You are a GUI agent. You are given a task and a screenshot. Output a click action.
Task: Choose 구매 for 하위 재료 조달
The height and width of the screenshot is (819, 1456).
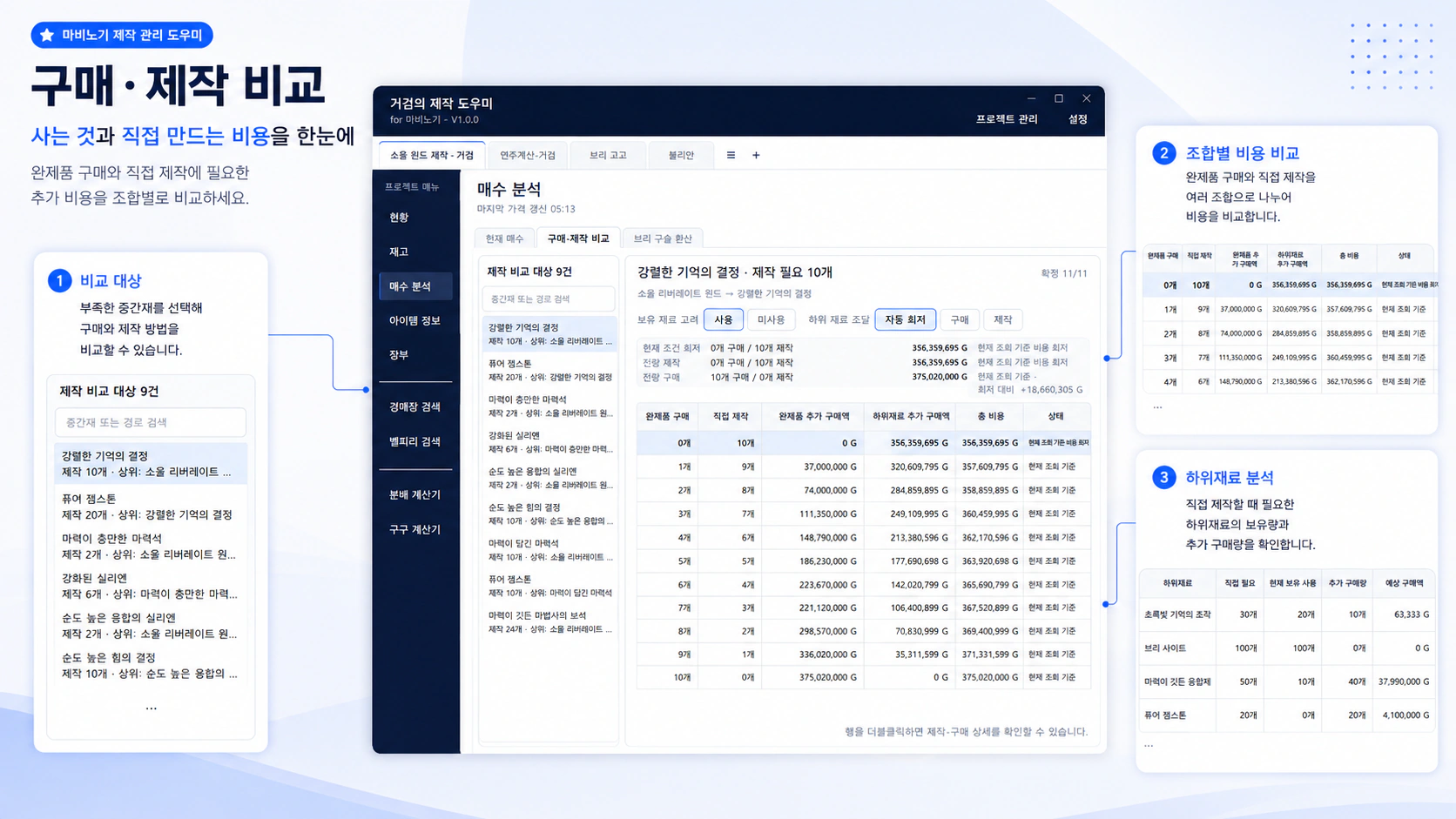click(x=960, y=319)
